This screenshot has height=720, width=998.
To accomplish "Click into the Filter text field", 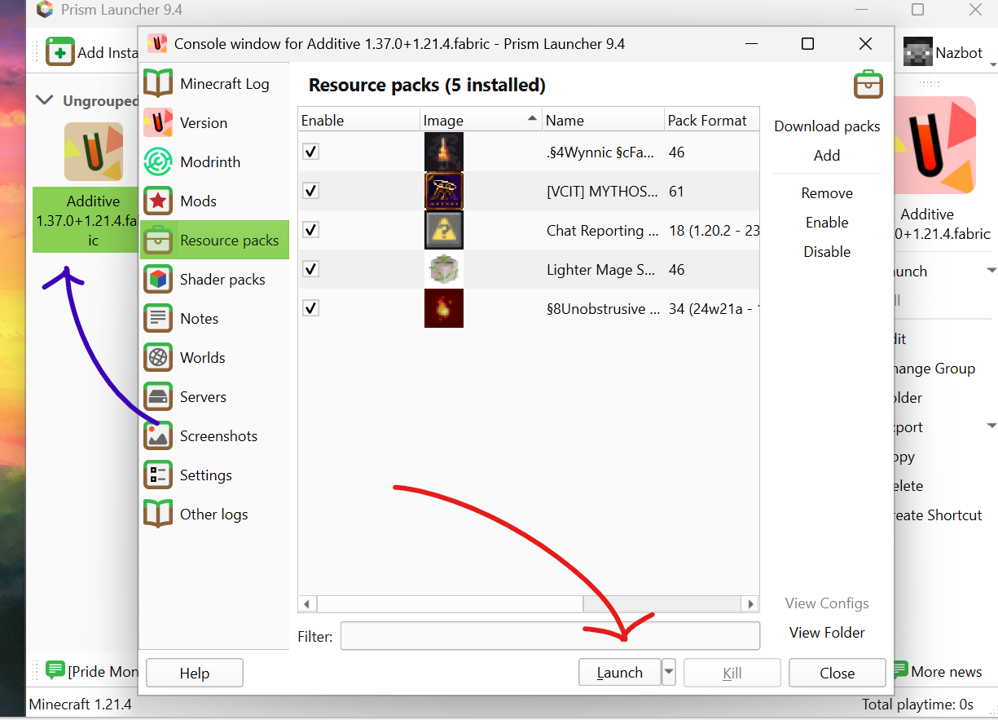I will point(549,636).
